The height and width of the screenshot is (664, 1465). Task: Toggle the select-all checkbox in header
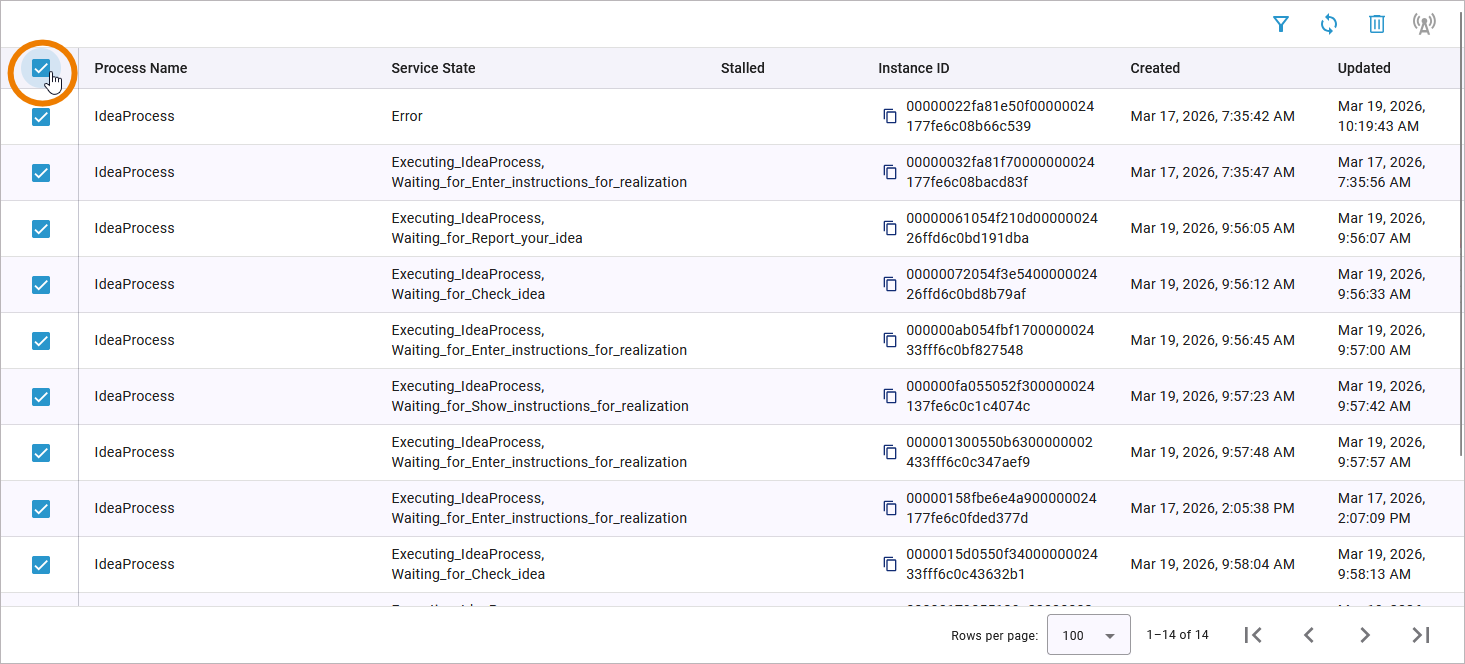pos(41,68)
